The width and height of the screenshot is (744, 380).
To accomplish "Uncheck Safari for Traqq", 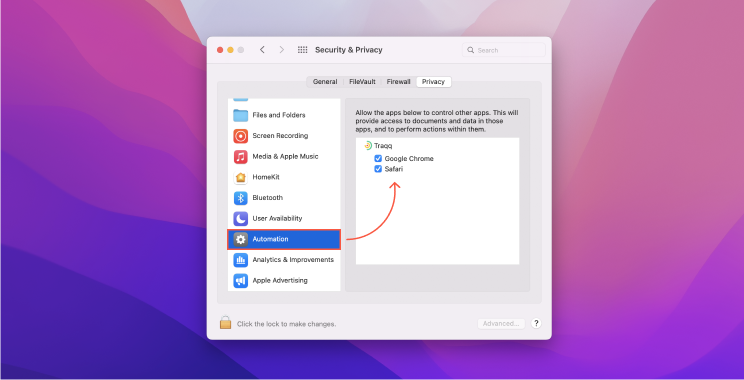I will coord(378,169).
